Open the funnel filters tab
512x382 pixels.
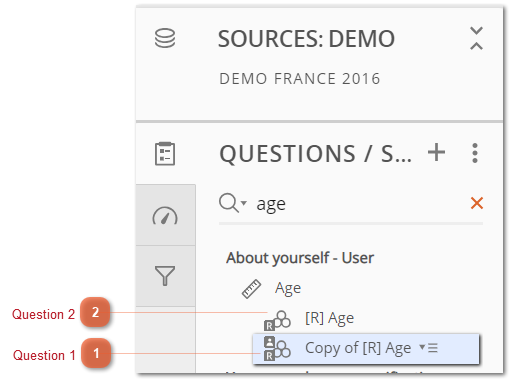[x=165, y=276]
